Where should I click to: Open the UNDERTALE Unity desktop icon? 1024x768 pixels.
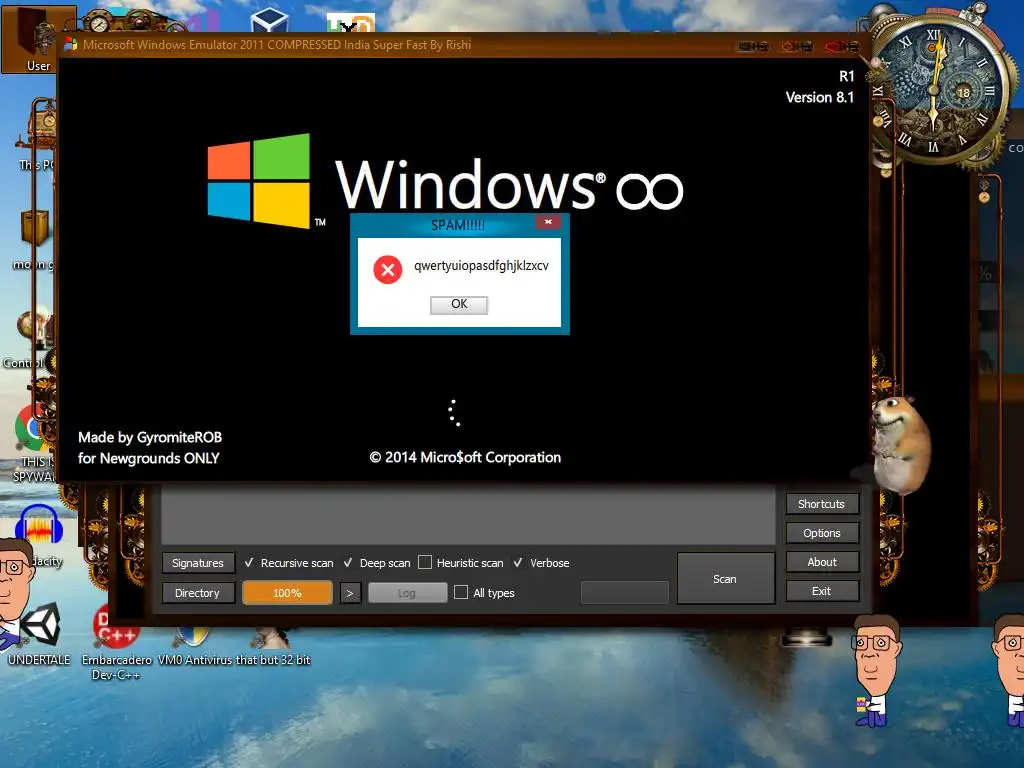pyautogui.click(x=39, y=633)
